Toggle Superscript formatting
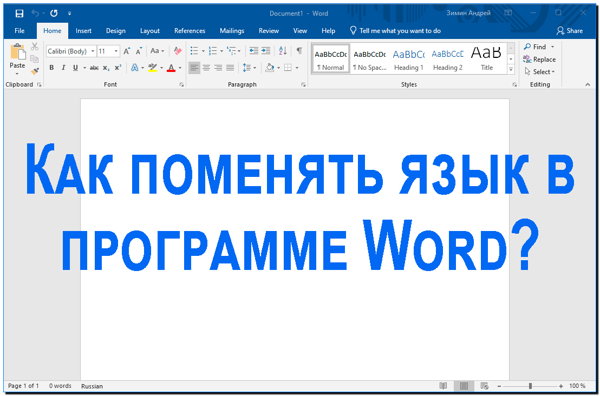The width and height of the screenshot is (600, 396). 118,68
